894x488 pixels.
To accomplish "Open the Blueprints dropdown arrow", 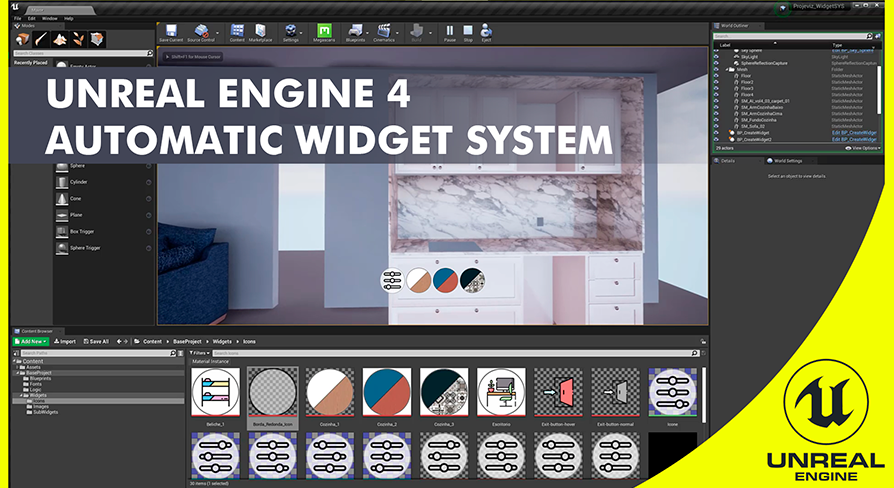I will click(x=367, y=33).
